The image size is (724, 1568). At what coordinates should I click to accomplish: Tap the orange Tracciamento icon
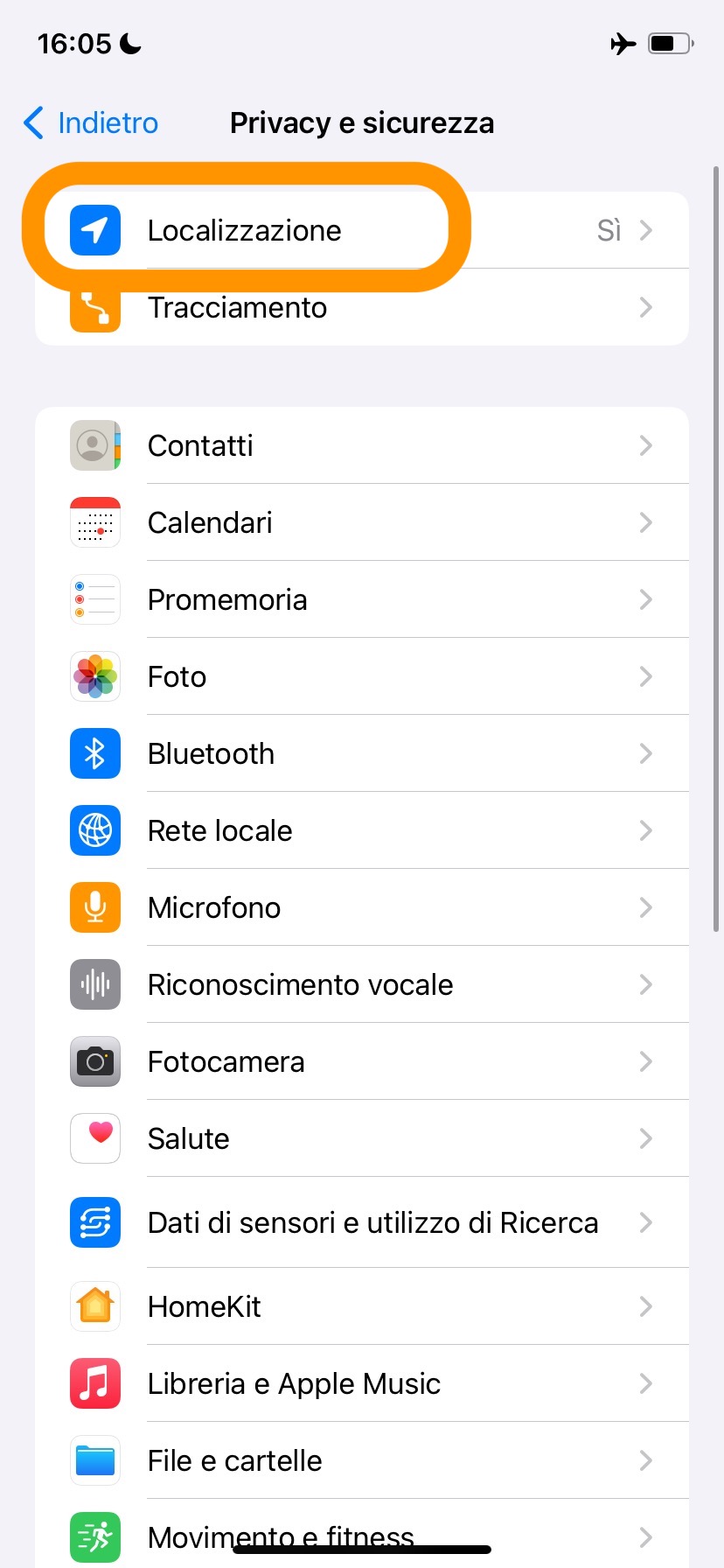coord(95,309)
